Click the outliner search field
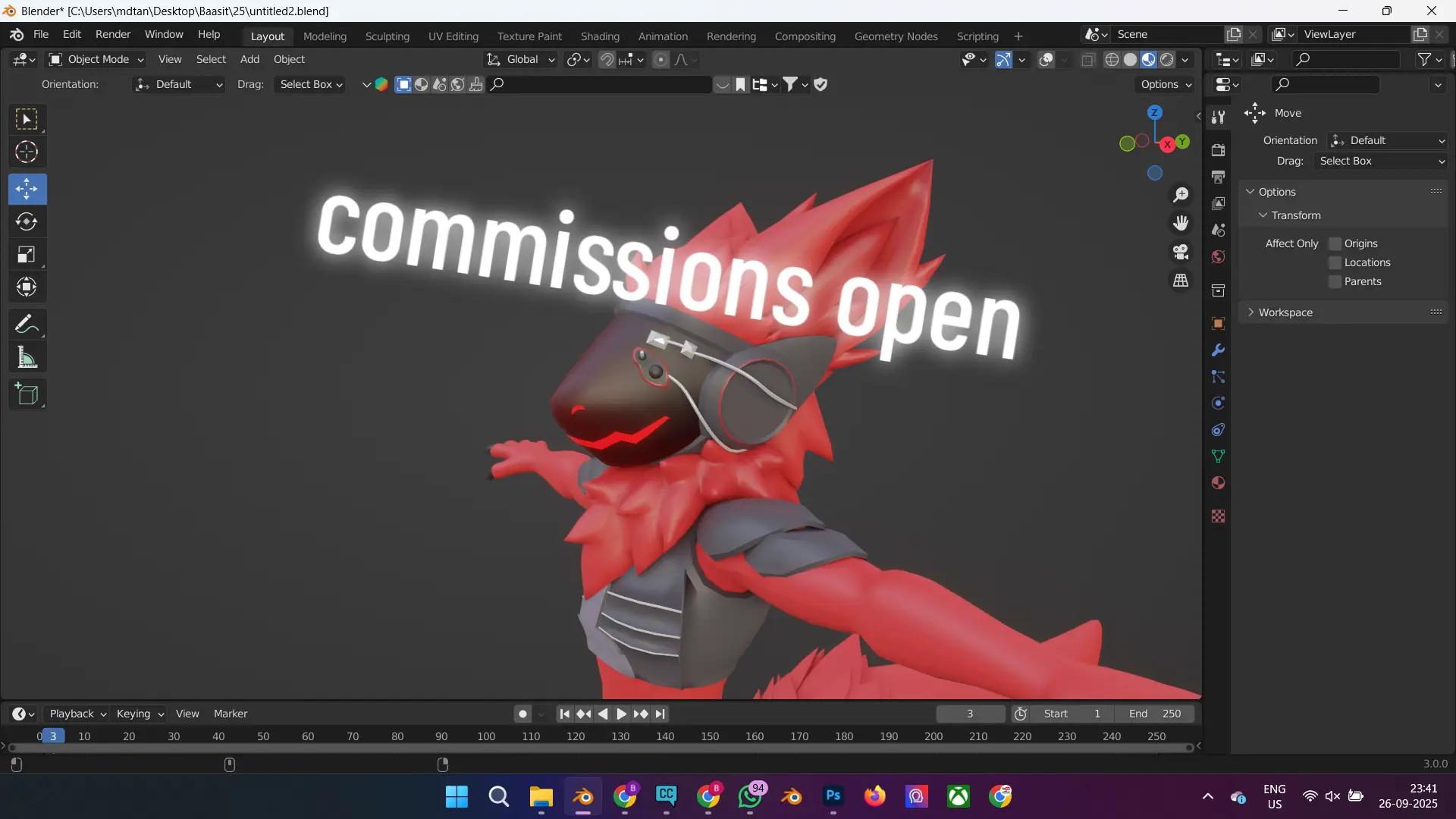Screen dimensions: 1456x819 (x=1346, y=60)
